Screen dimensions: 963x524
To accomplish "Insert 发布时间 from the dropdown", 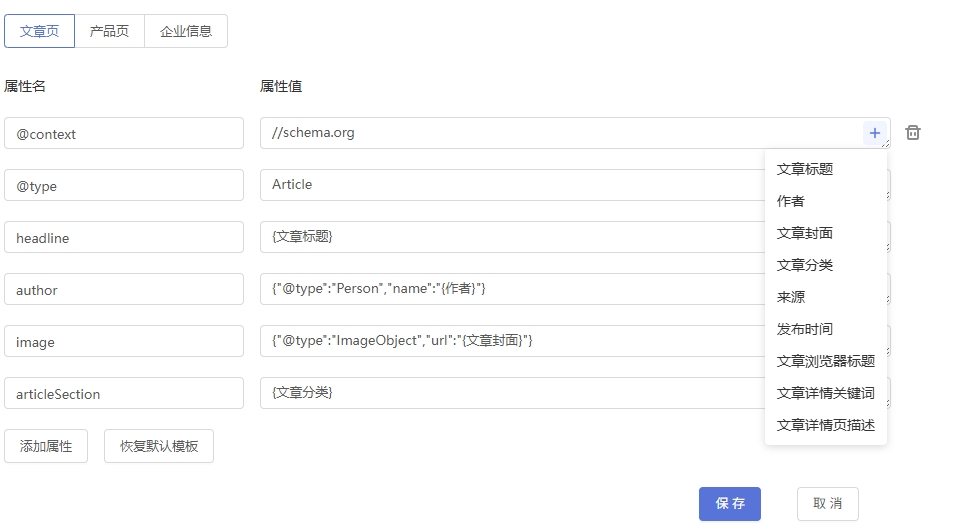I will pyautogui.click(x=805, y=329).
